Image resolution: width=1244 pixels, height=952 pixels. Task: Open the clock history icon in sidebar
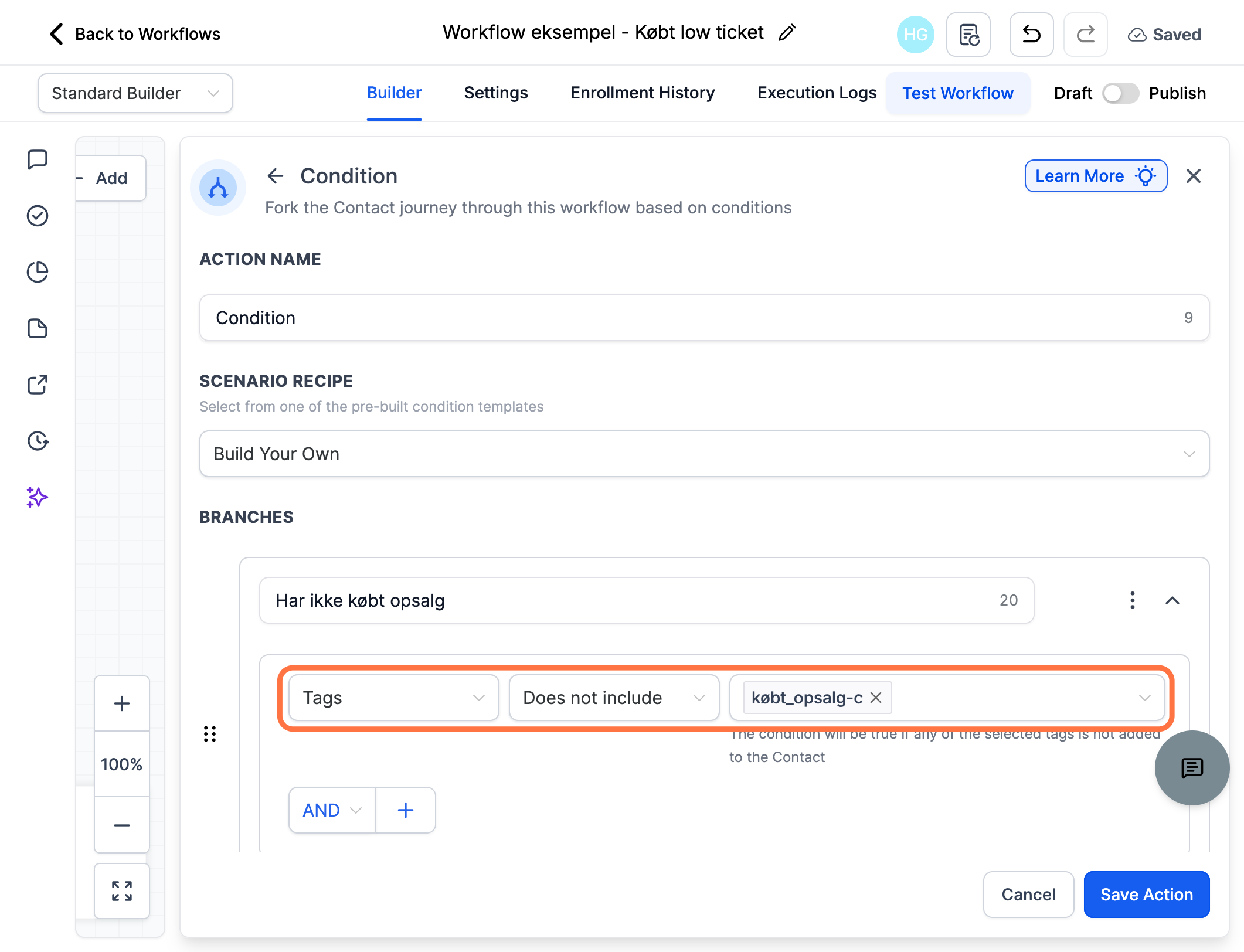click(38, 441)
